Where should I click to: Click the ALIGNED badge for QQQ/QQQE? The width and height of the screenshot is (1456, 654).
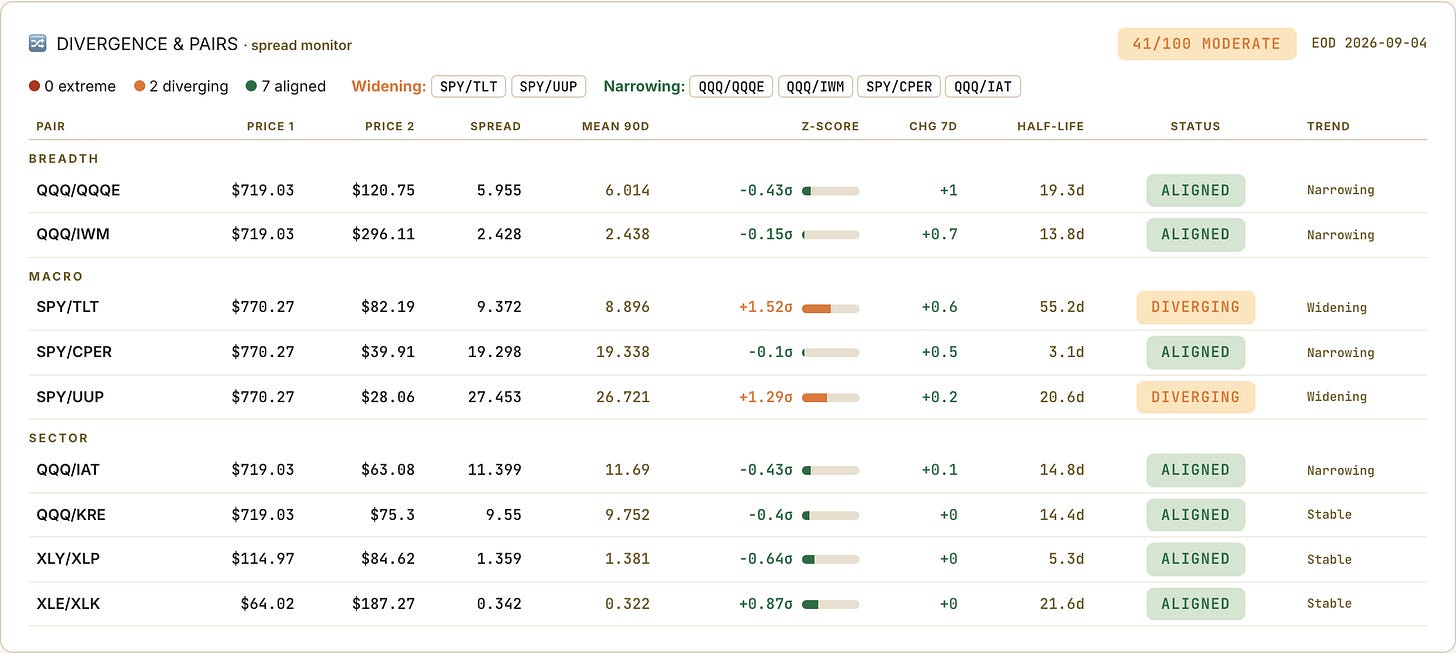(1195, 190)
